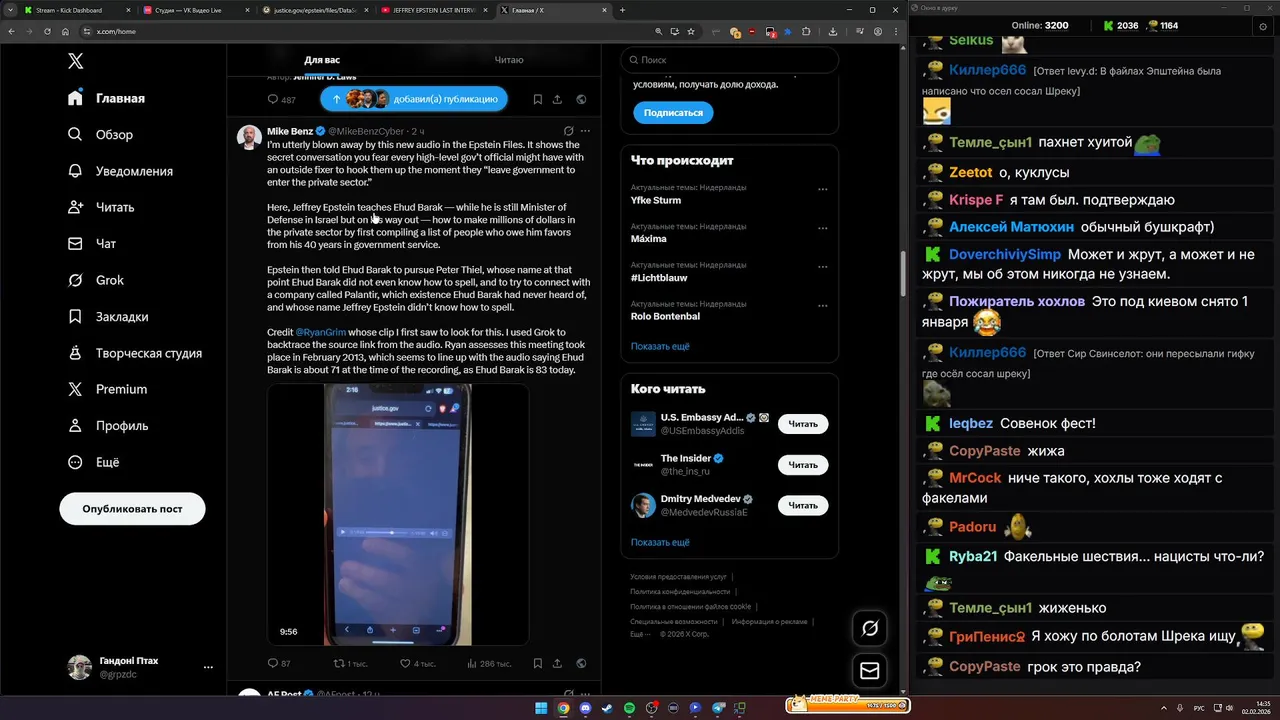View analytics 286 тыс. on Mike Benz post
This screenshot has height=720, width=1280.
pyautogui.click(x=488, y=663)
